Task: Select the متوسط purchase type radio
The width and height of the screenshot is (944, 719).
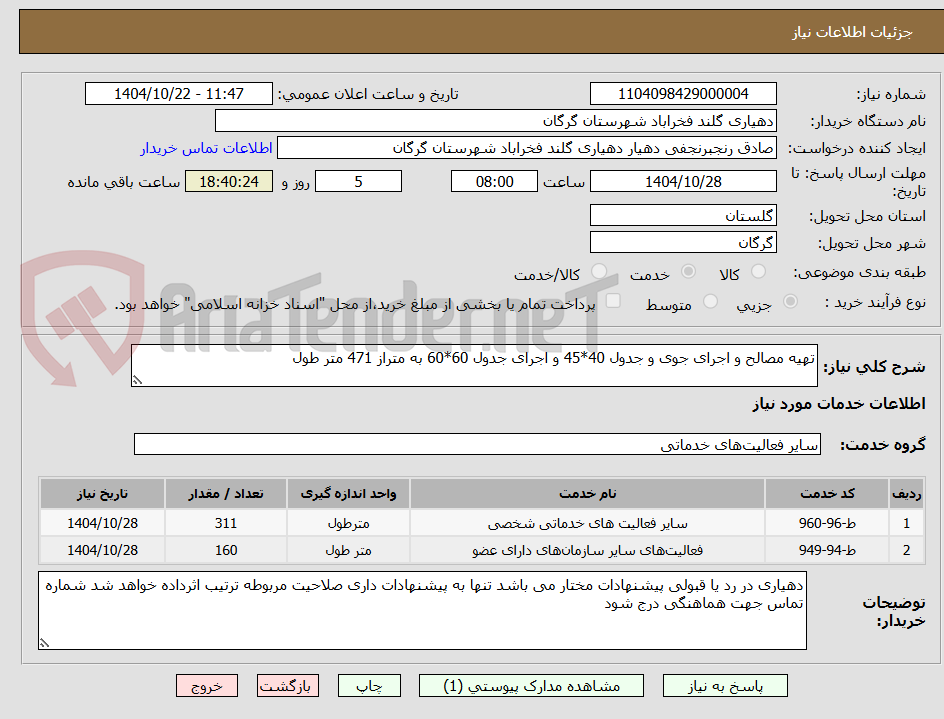Action: coord(710,301)
